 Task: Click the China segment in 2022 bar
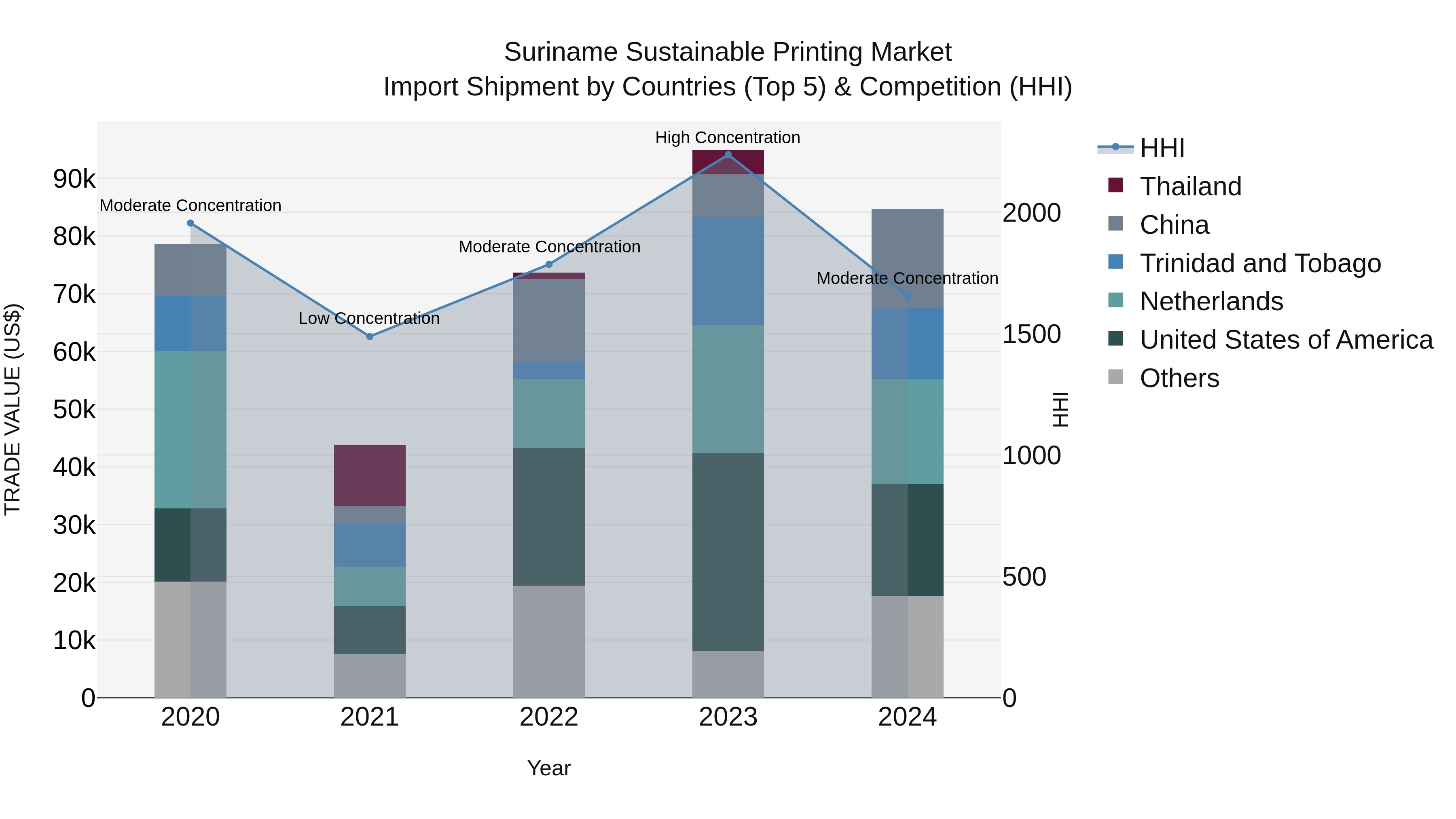tap(549, 320)
